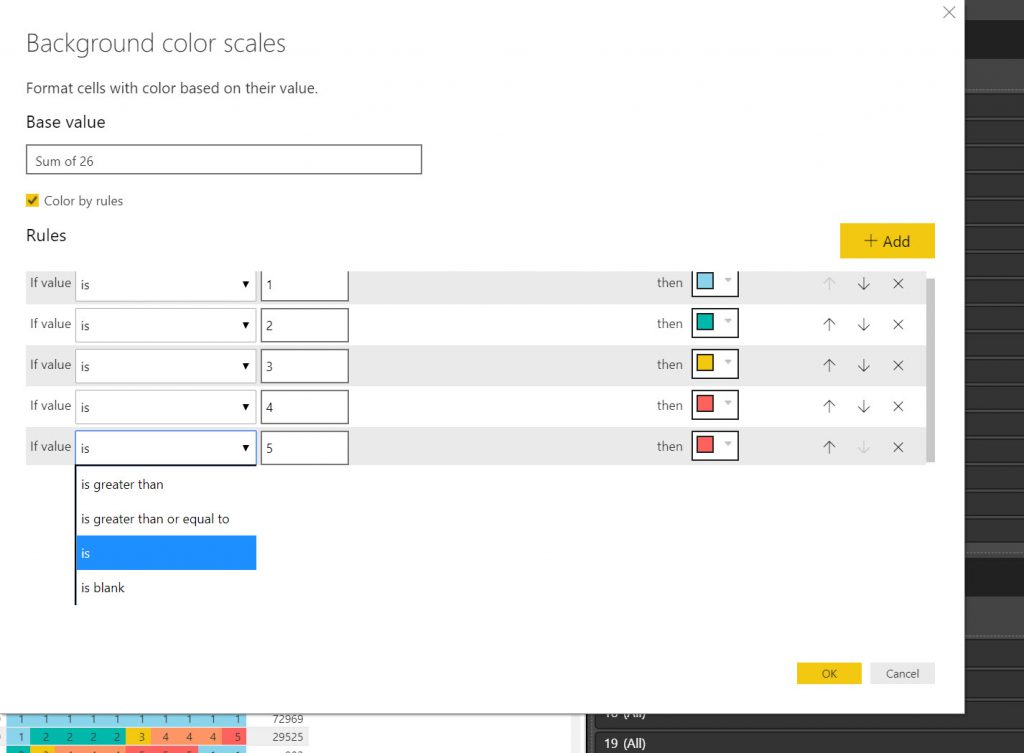The width and height of the screenshot is (1024, 753).
Task: Move the value 3 rule down
Action: (864, 366)
